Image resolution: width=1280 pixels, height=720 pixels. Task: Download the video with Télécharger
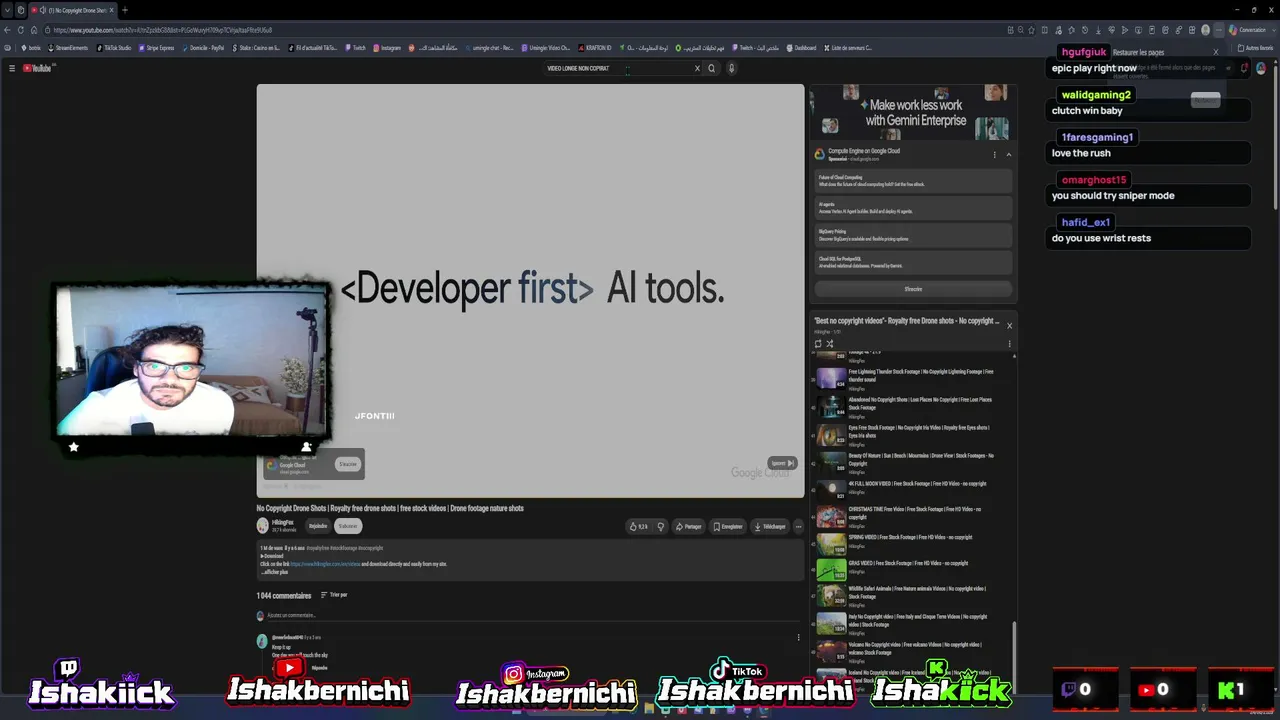tap(770, 526)
